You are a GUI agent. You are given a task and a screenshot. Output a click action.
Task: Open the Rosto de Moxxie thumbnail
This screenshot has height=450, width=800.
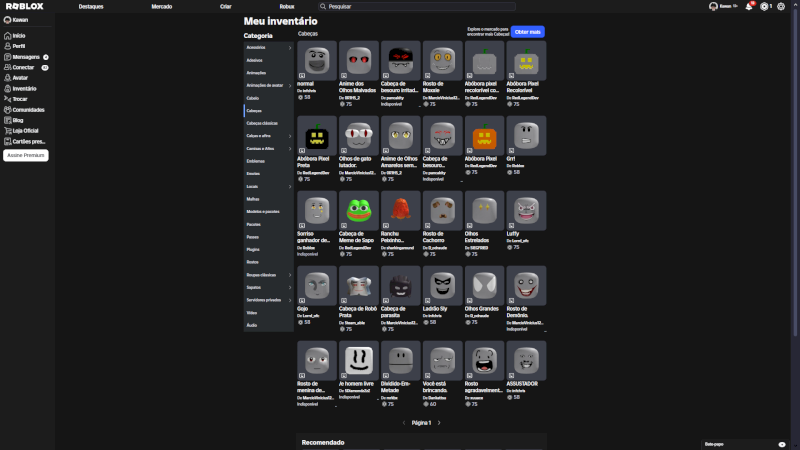click(x=442, y=61)
